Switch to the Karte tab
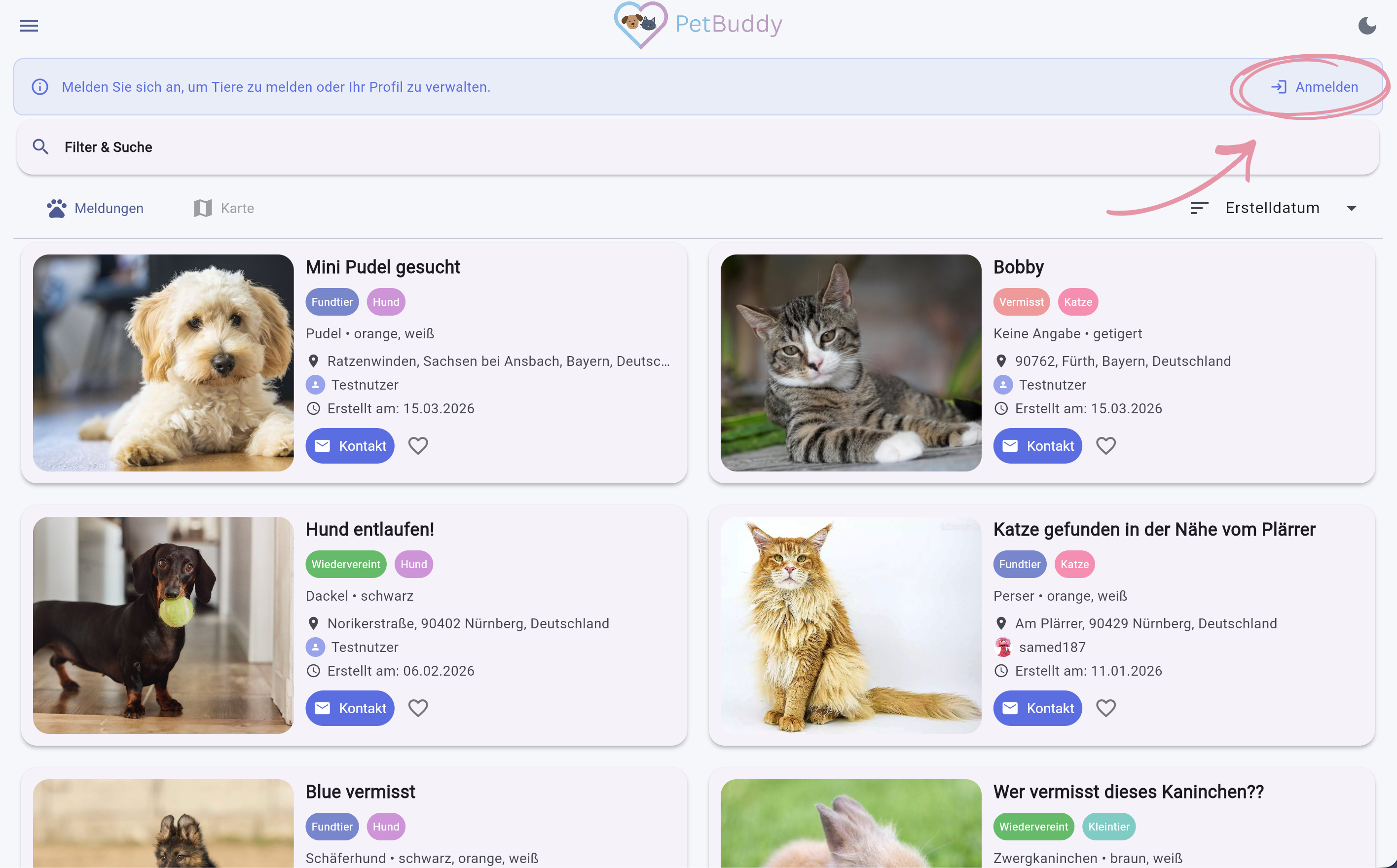This screenshot has height=868, width=1397. 224,209
